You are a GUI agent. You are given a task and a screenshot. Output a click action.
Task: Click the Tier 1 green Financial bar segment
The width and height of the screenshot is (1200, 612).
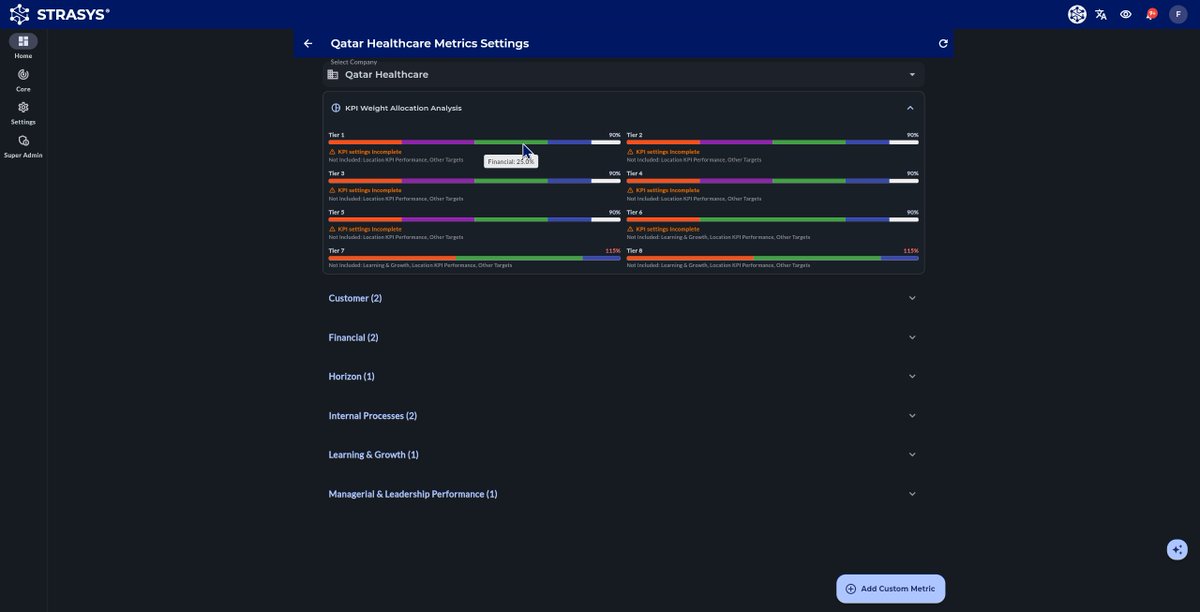pyautogui.click(x=511, y=142)
